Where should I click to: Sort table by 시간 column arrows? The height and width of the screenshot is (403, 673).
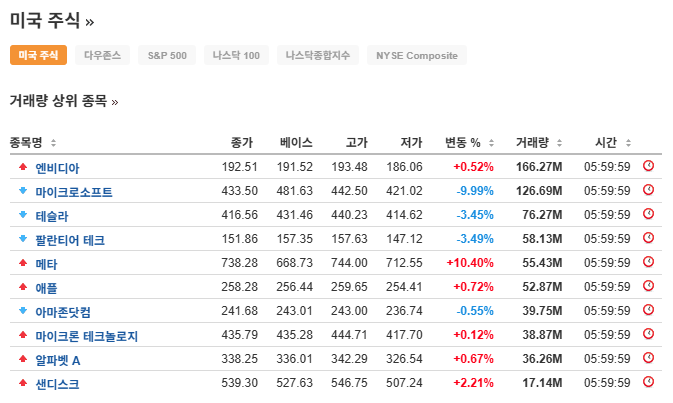[x=628, y=143]
